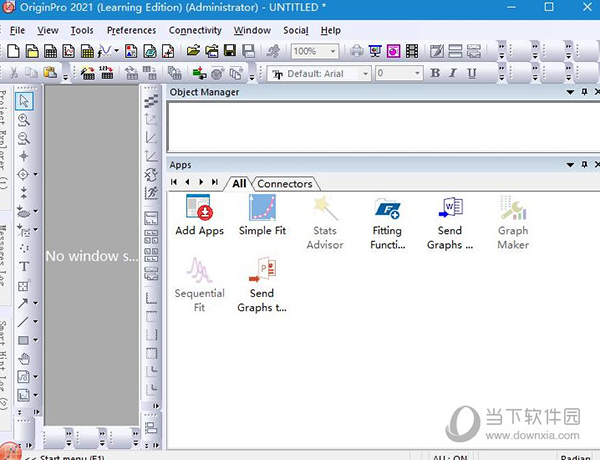Viewport: 600px width, 460px height.
Task: Create a new workbook icon
Action: pos(50,51)
